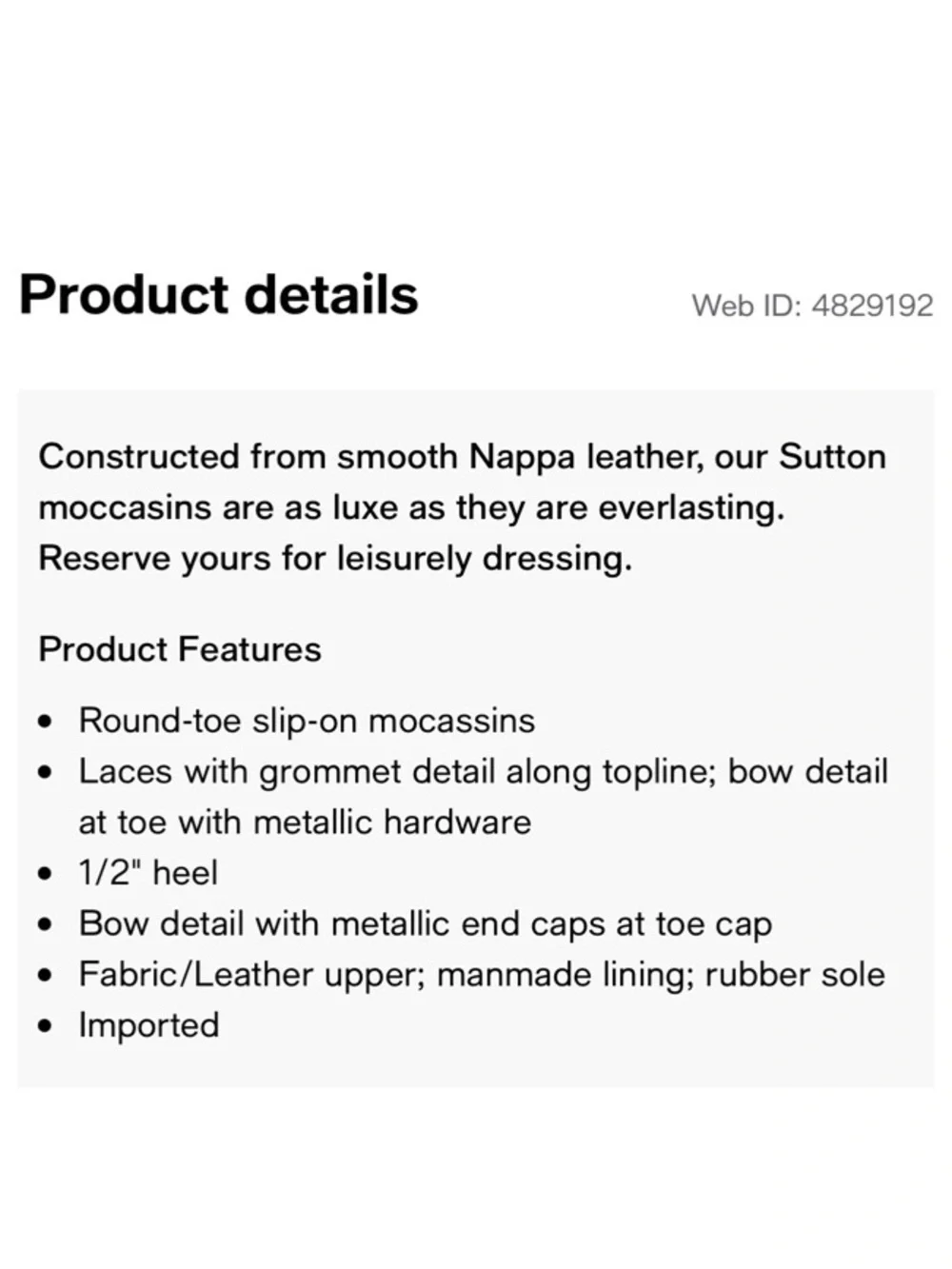The width and height of the screenshot is (952, 1269).
Task: Click the at toe with metallic hardware line
Action: click(305, 822)
